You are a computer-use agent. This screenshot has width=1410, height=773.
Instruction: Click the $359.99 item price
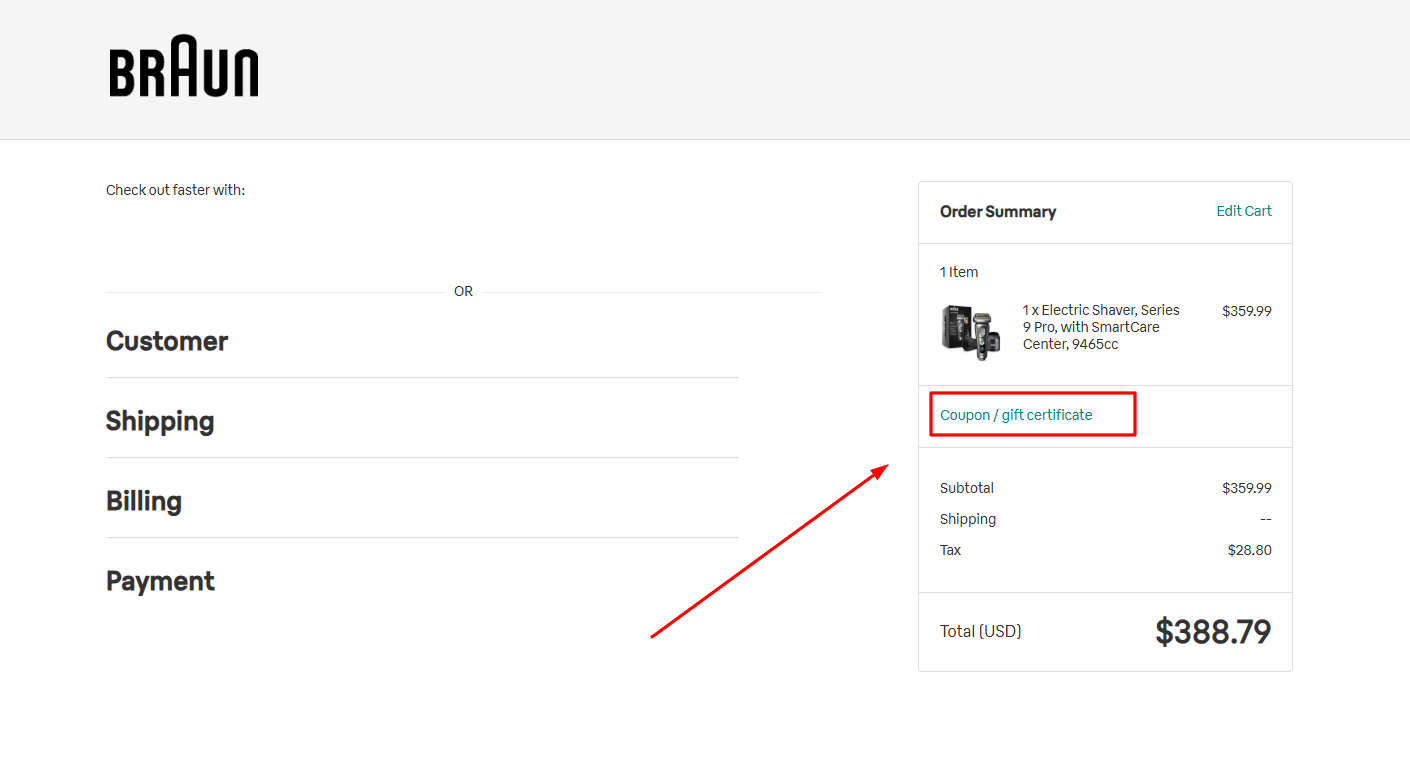click(x=1247, y=311)
